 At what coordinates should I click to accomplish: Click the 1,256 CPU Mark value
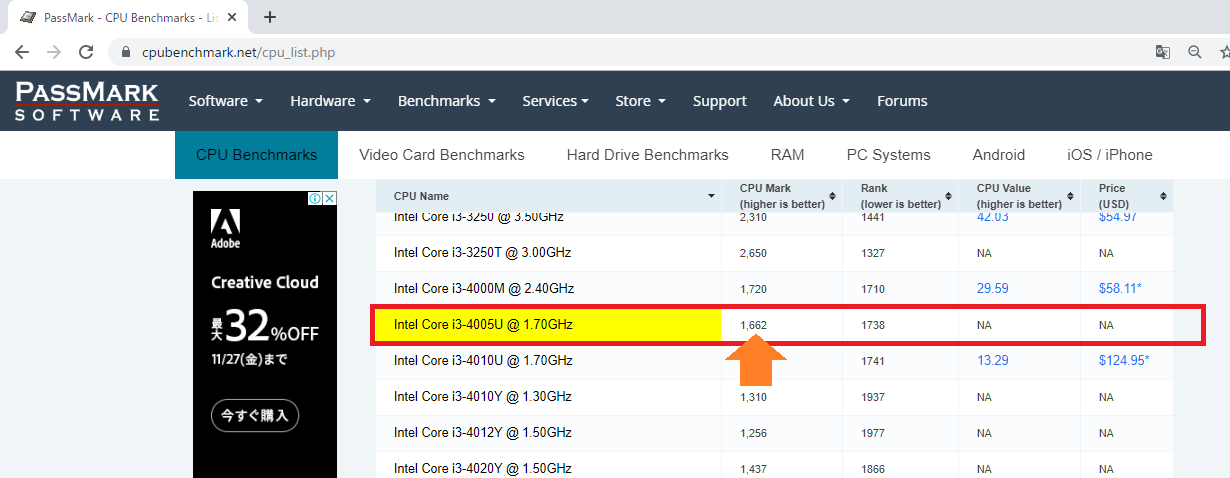pyautogui.click(x=753, y=433)
